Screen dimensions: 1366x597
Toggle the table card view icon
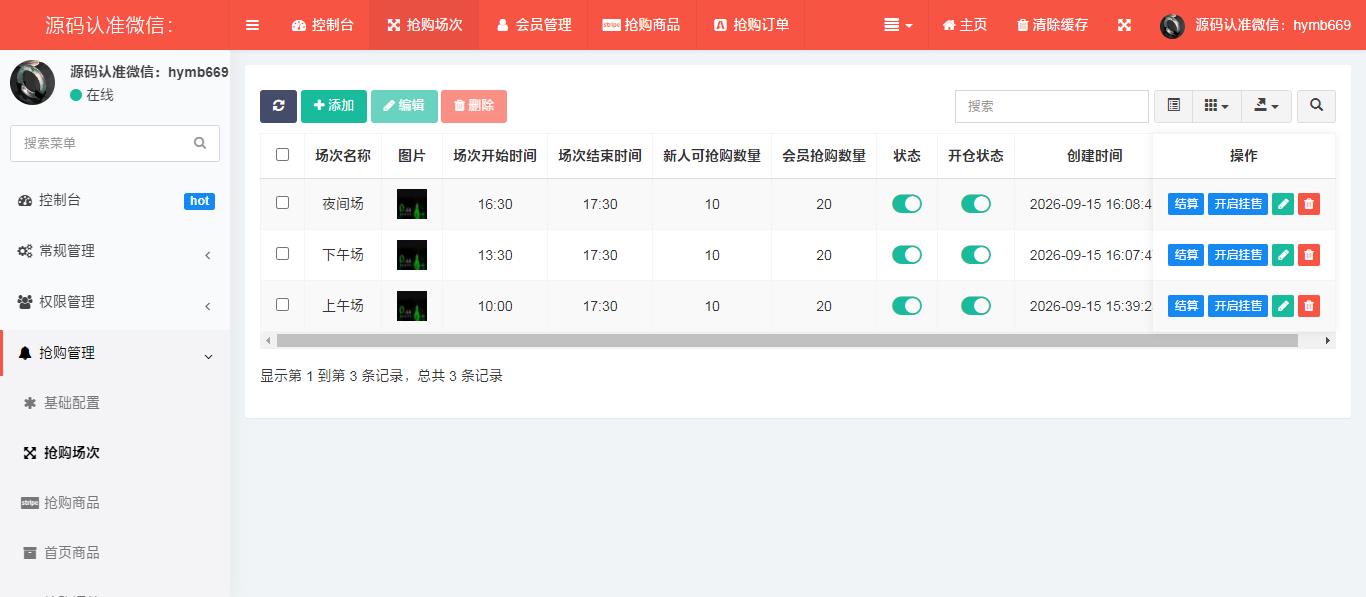1173,106
